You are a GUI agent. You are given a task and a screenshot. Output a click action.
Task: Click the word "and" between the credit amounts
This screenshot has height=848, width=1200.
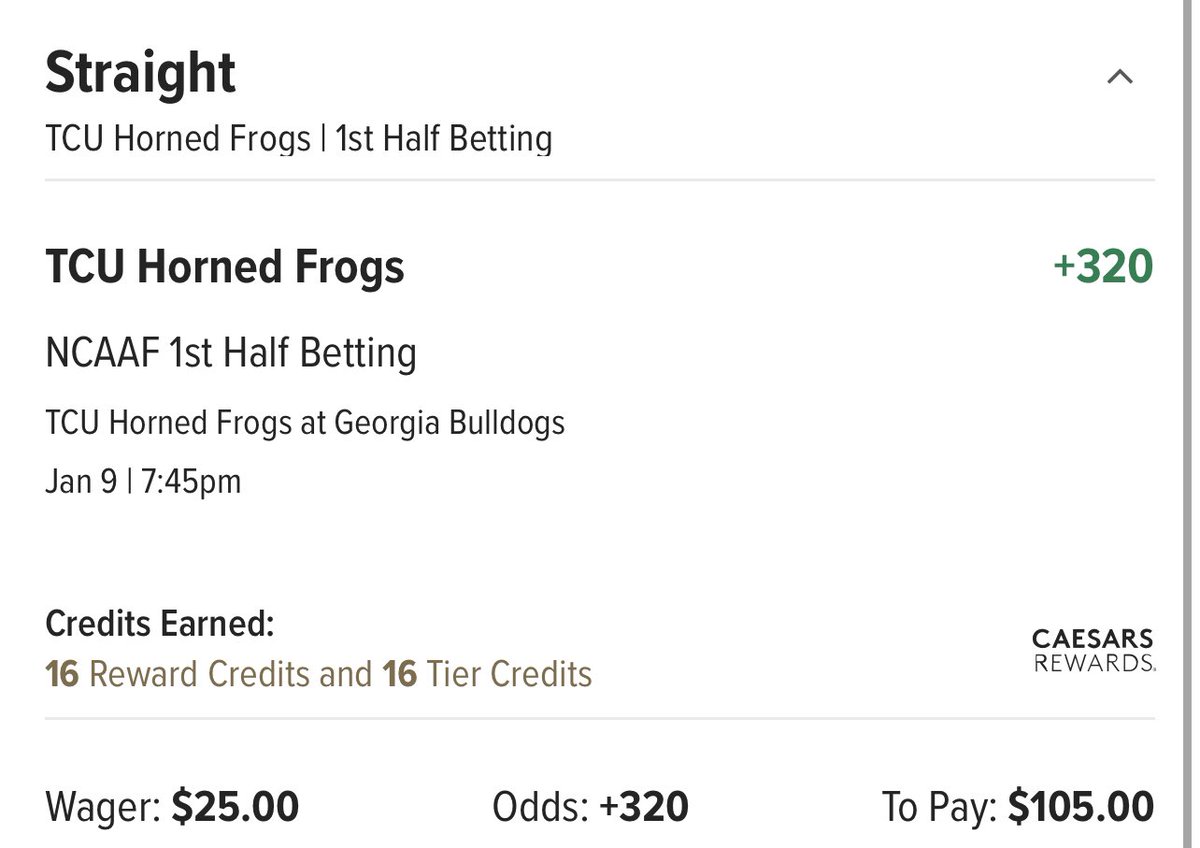345,674
